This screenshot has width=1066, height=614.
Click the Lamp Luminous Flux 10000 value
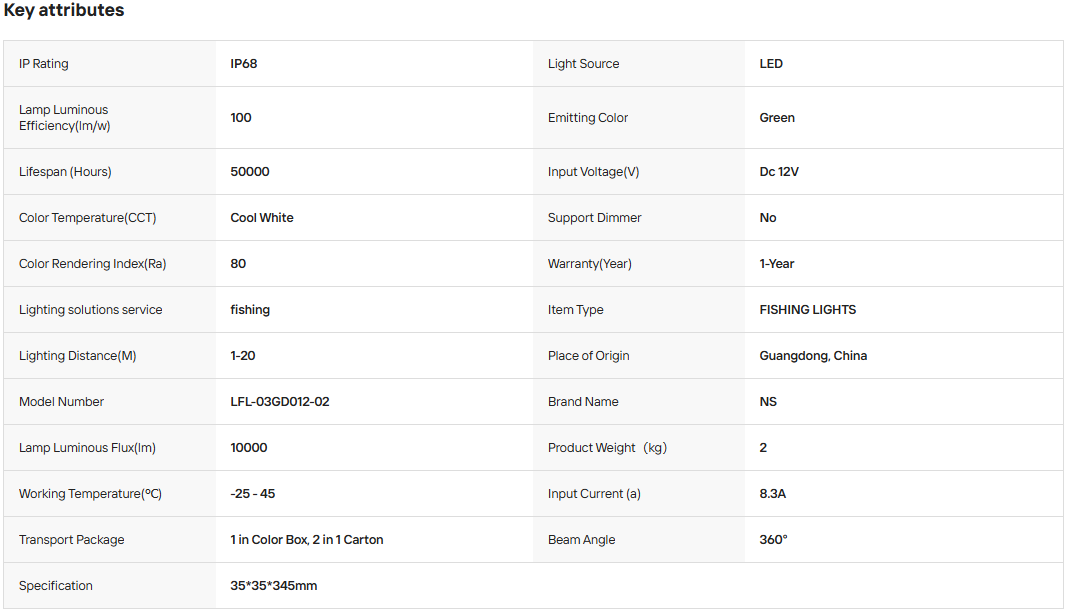[x=249, y=448]
